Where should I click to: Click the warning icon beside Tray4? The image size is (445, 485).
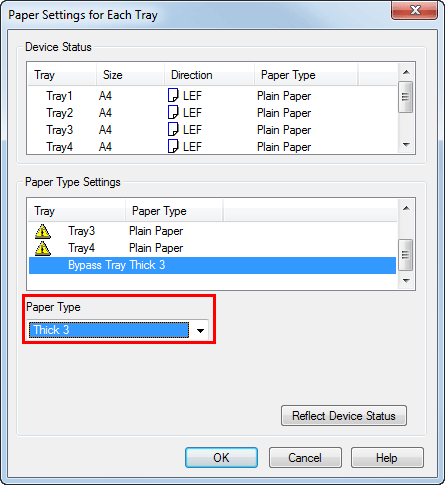point(43,248)
